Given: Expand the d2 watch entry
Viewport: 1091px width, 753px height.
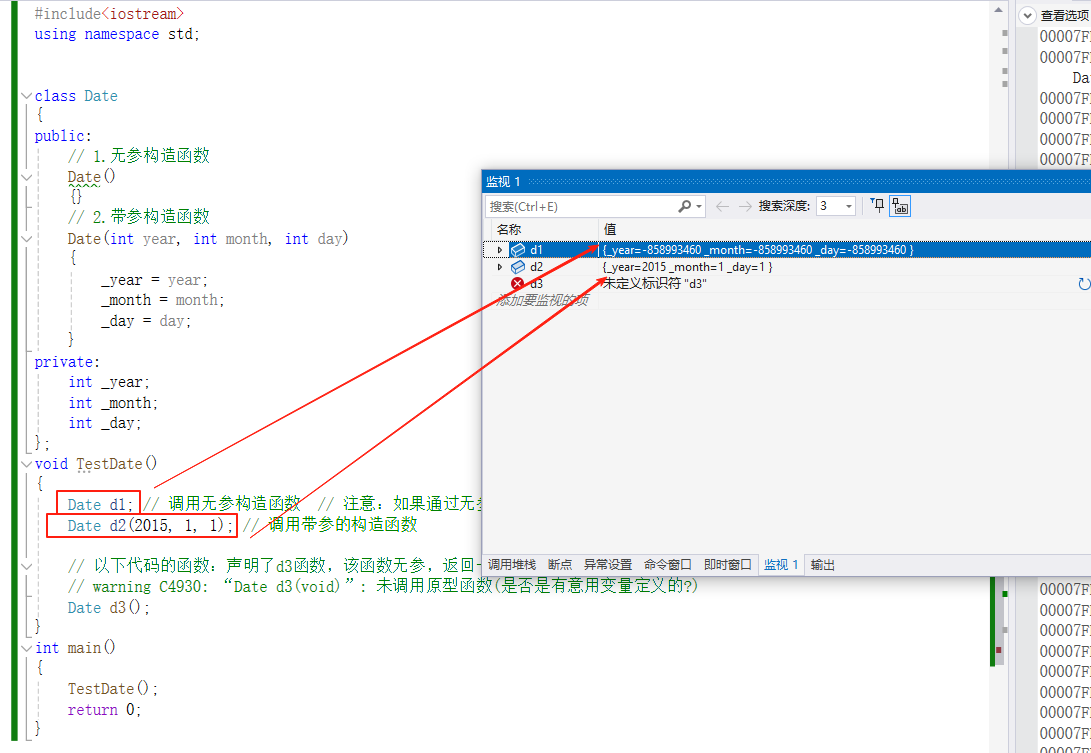Looking at the screenshot, I should [x=500, y=267].
